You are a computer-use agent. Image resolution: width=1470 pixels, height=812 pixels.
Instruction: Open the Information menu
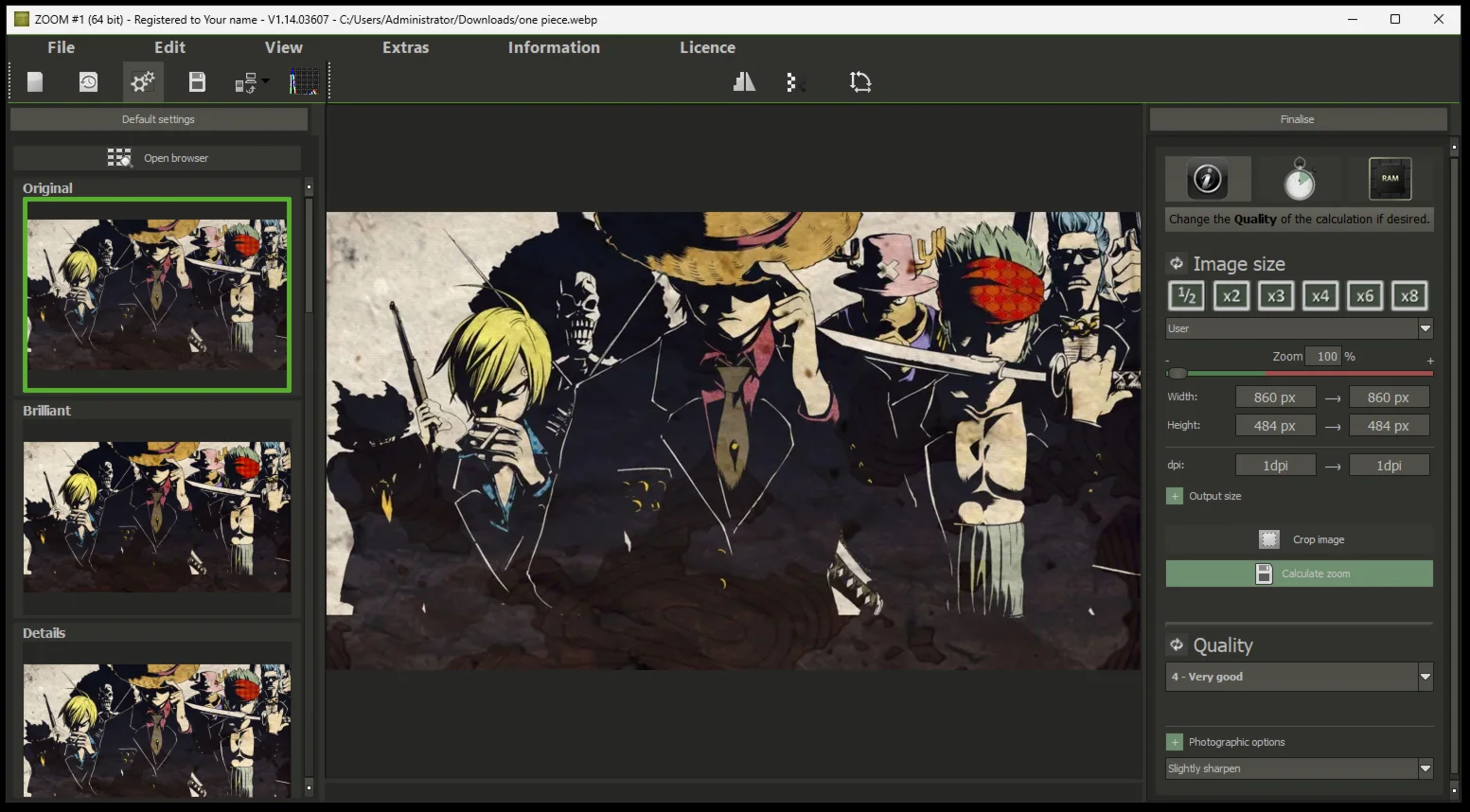pos(554,47)
